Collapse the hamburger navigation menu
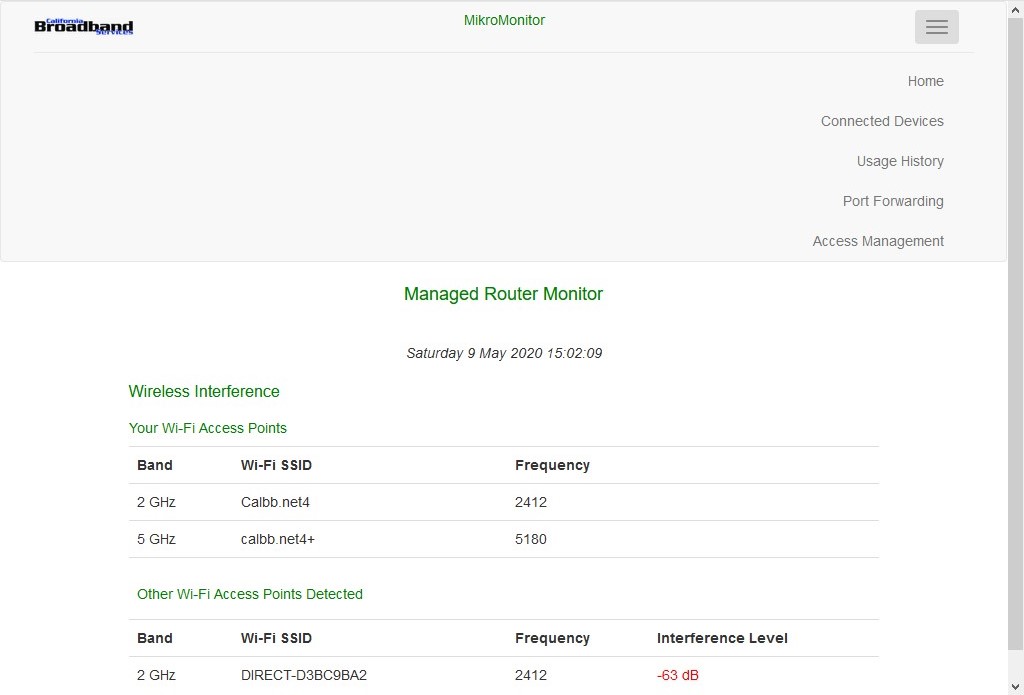Screen dimensions: 1024x695 [936, 27]
